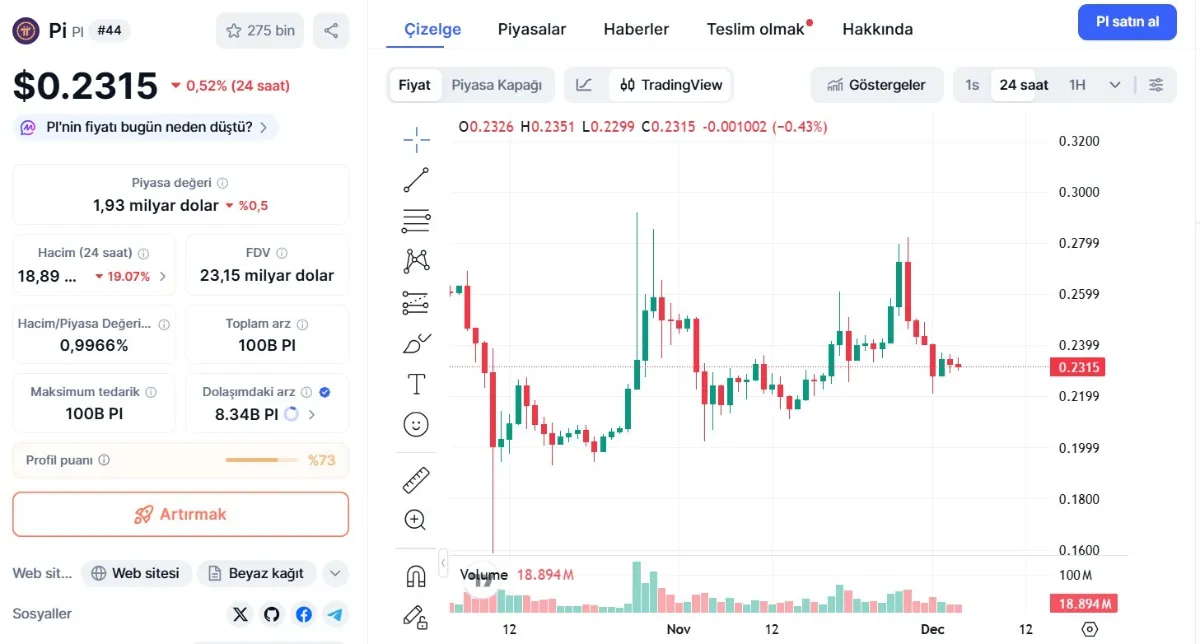Select the text tool in chart toolbar
This screenshot has width=1200, height=644.
coord(416,384)
